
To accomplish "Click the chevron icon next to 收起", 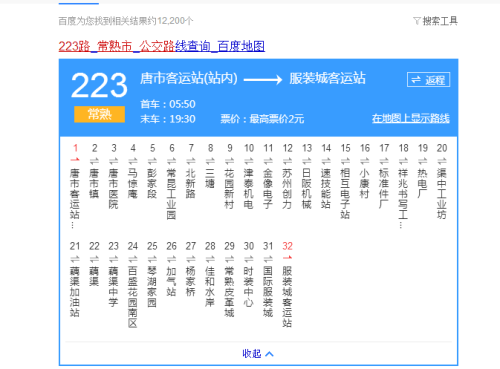I will point(269,354).
